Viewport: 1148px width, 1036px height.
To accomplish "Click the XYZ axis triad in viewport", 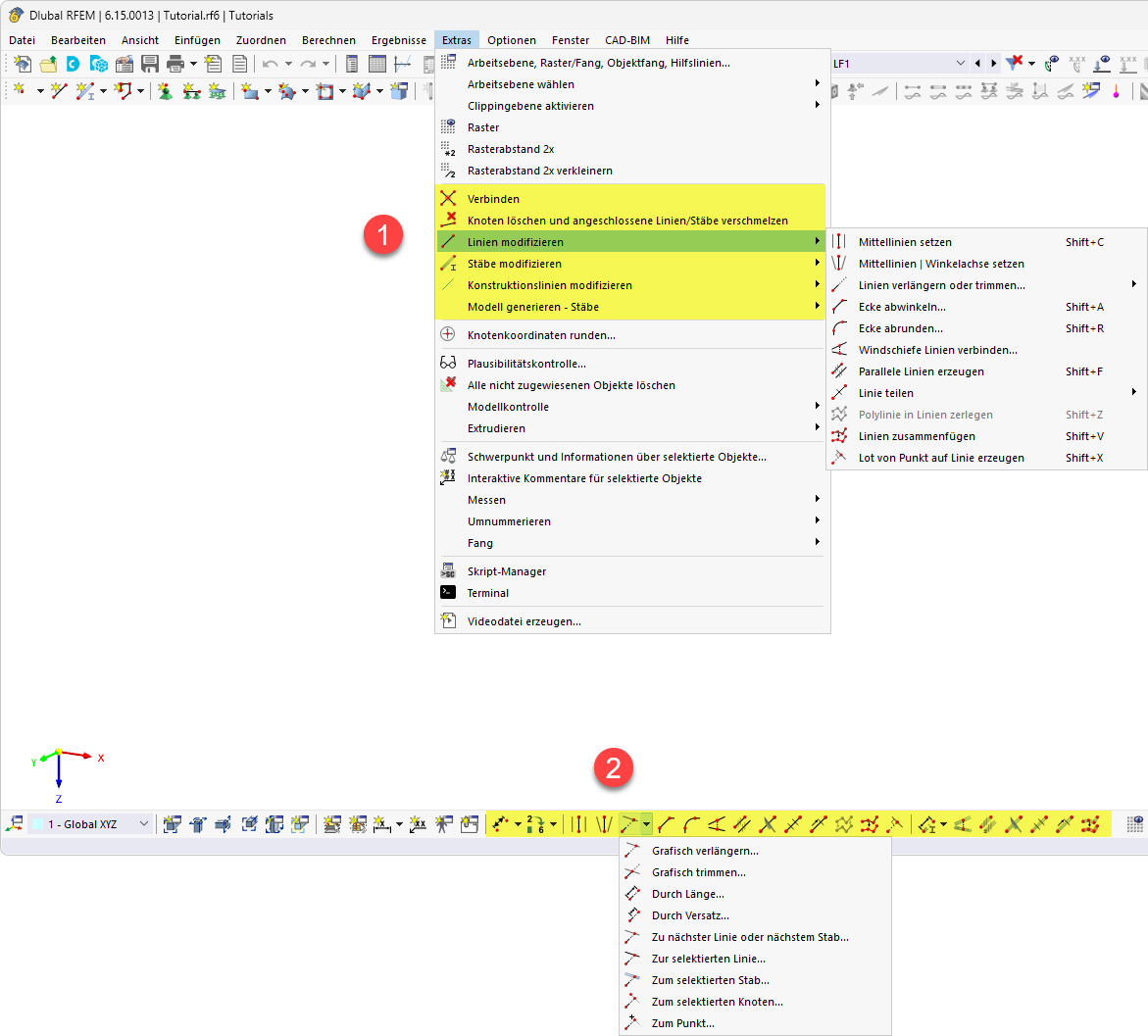I will point(67,776).
